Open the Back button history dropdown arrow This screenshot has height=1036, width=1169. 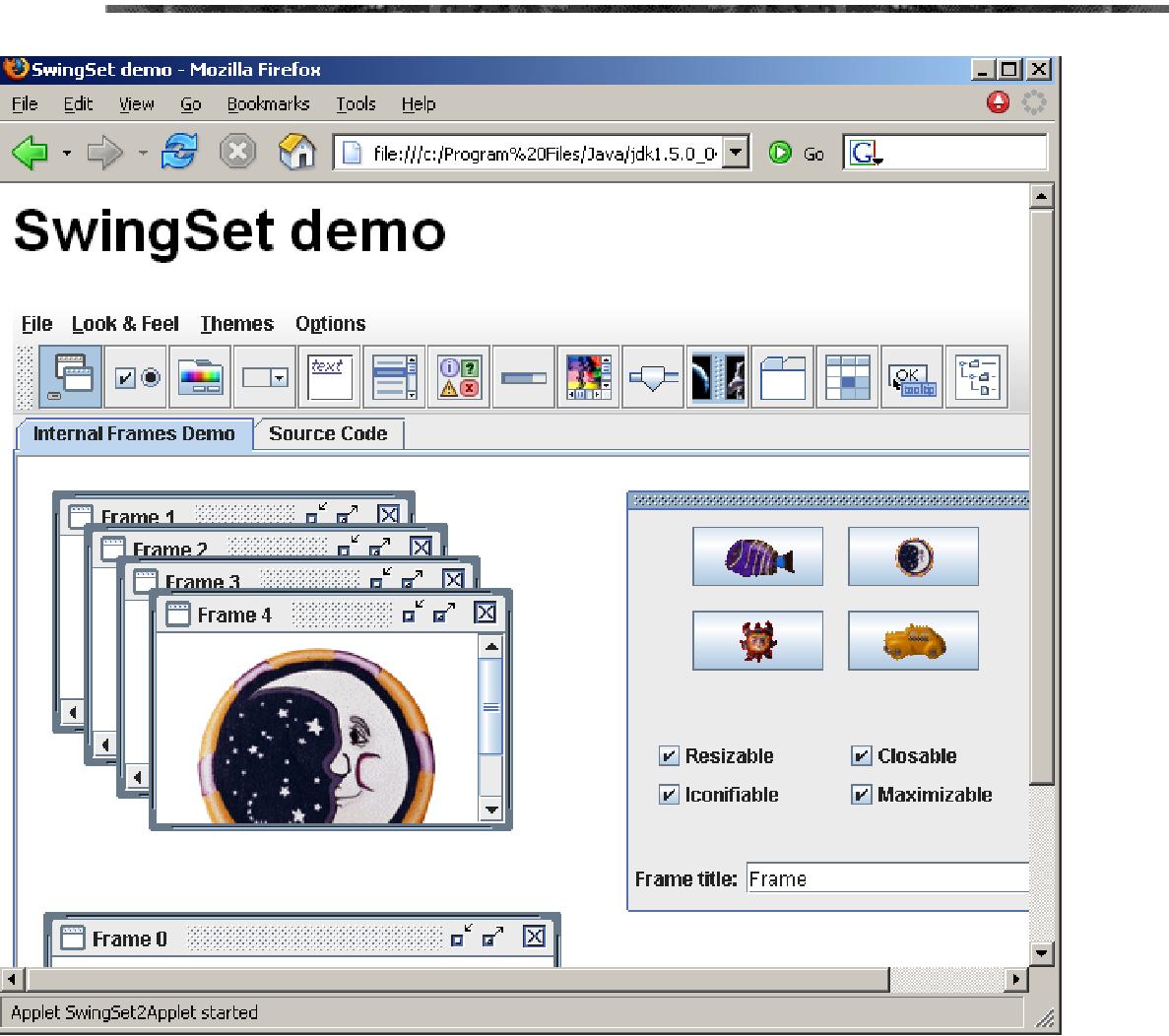[67, 154]
